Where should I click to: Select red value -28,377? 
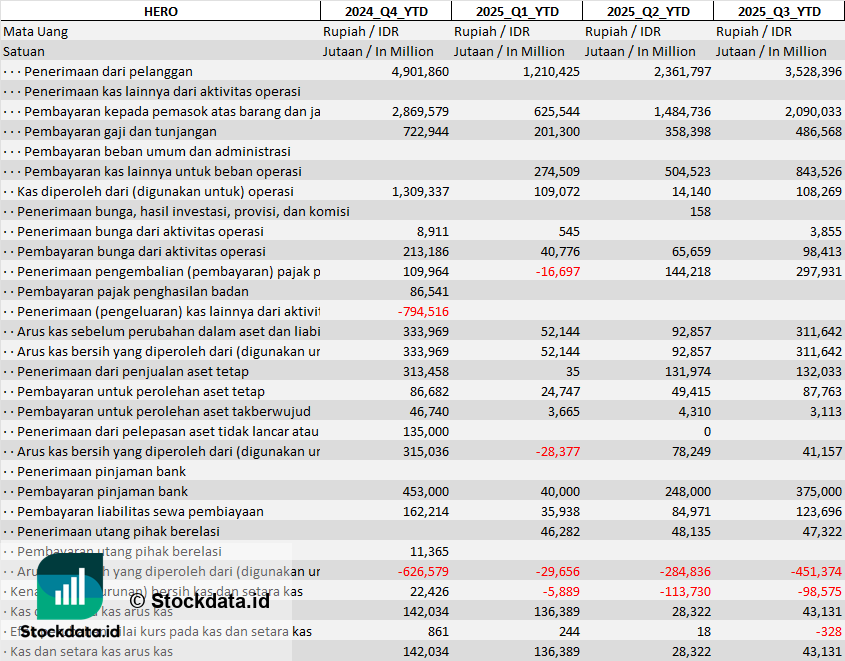(x=558, y=451)
